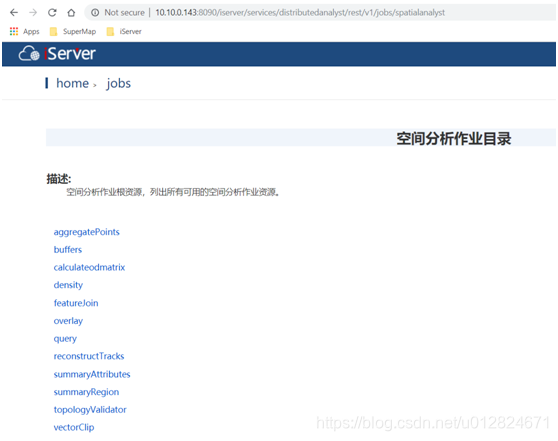Image resolution: width=558 pixels, height=441 pixels.
Task: Go to home breadcrumb link
Action: coord(73,83)
